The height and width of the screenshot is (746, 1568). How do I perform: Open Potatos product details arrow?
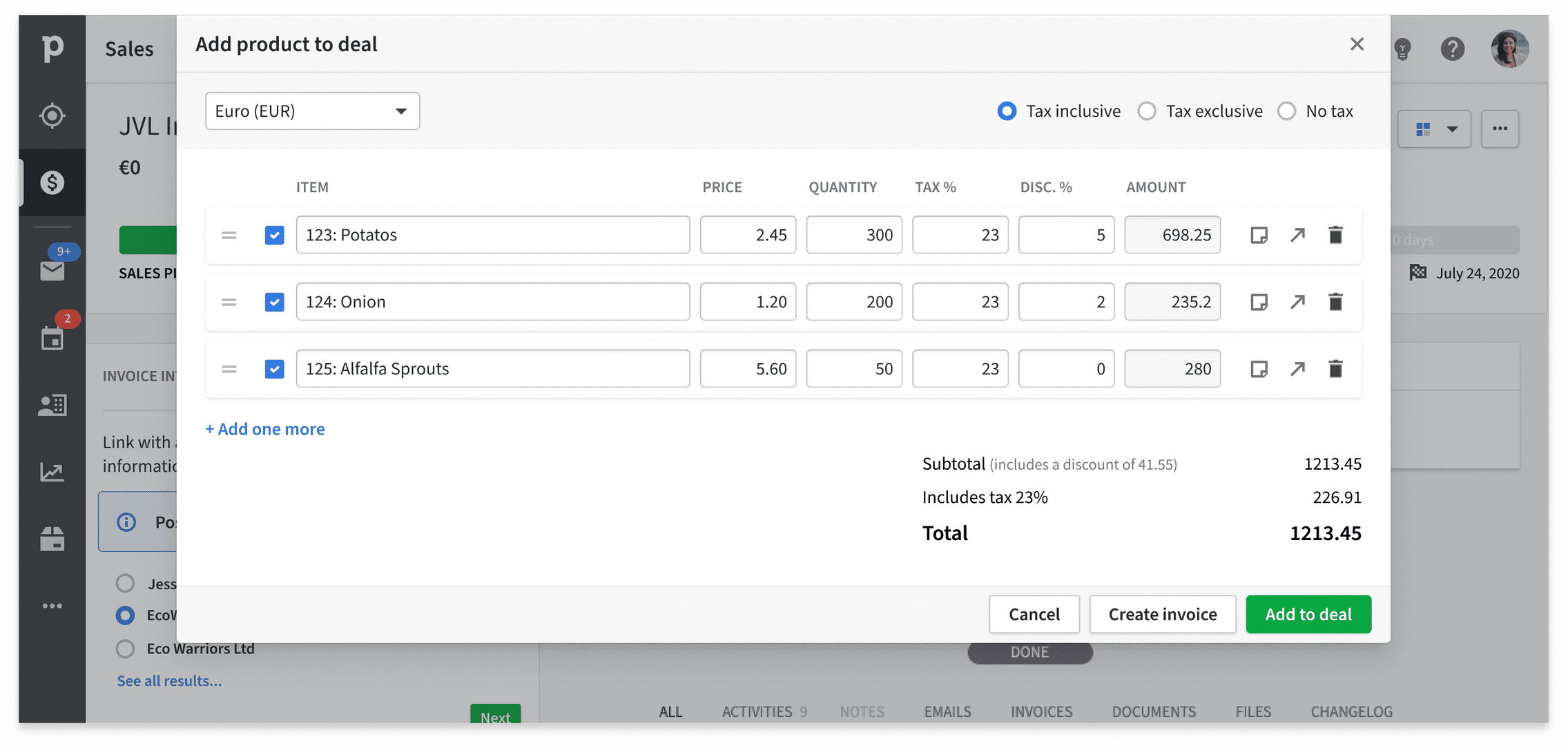(1297, 235)
